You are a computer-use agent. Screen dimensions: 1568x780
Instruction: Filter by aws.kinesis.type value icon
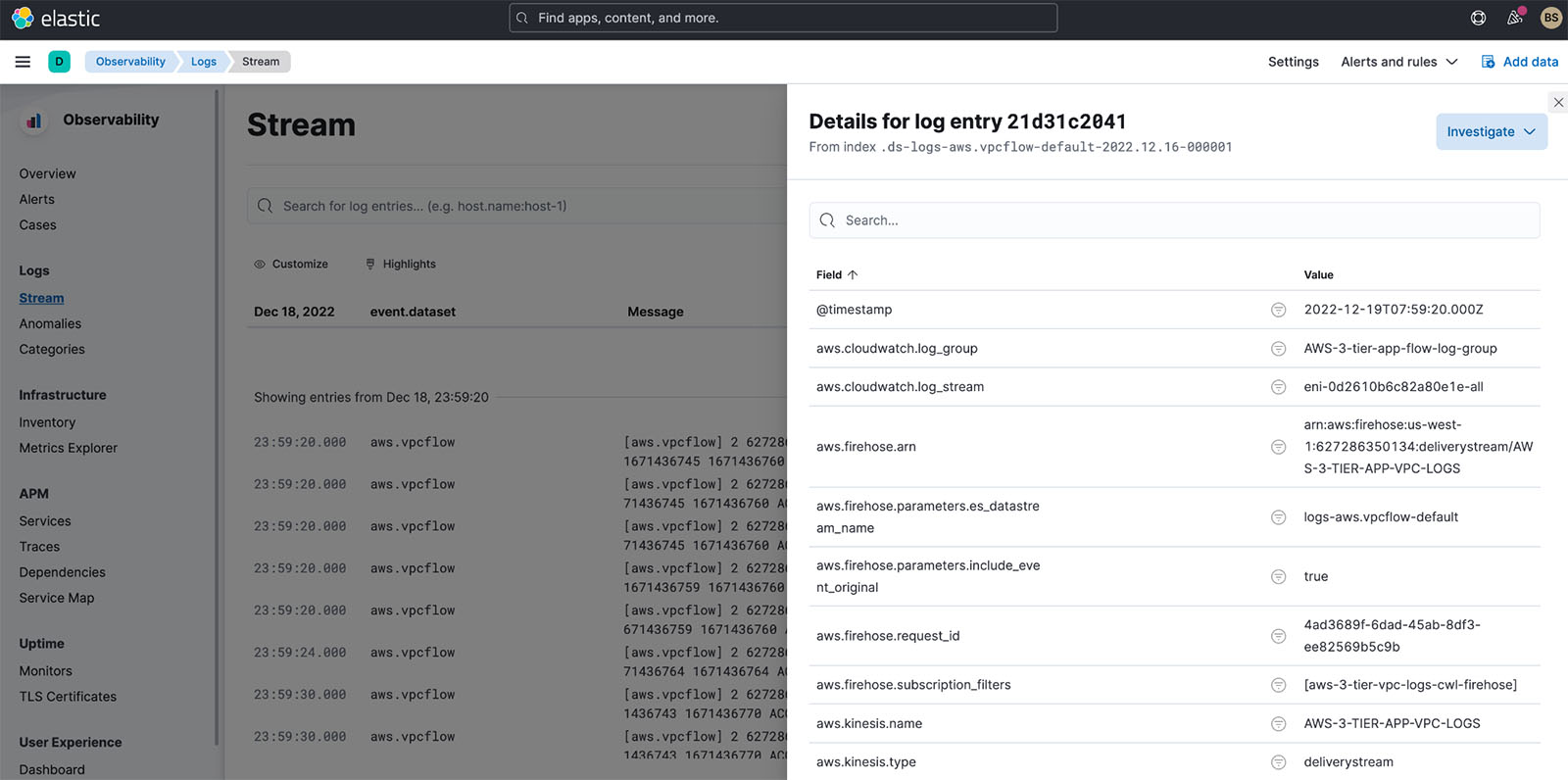coord(1278,762)
